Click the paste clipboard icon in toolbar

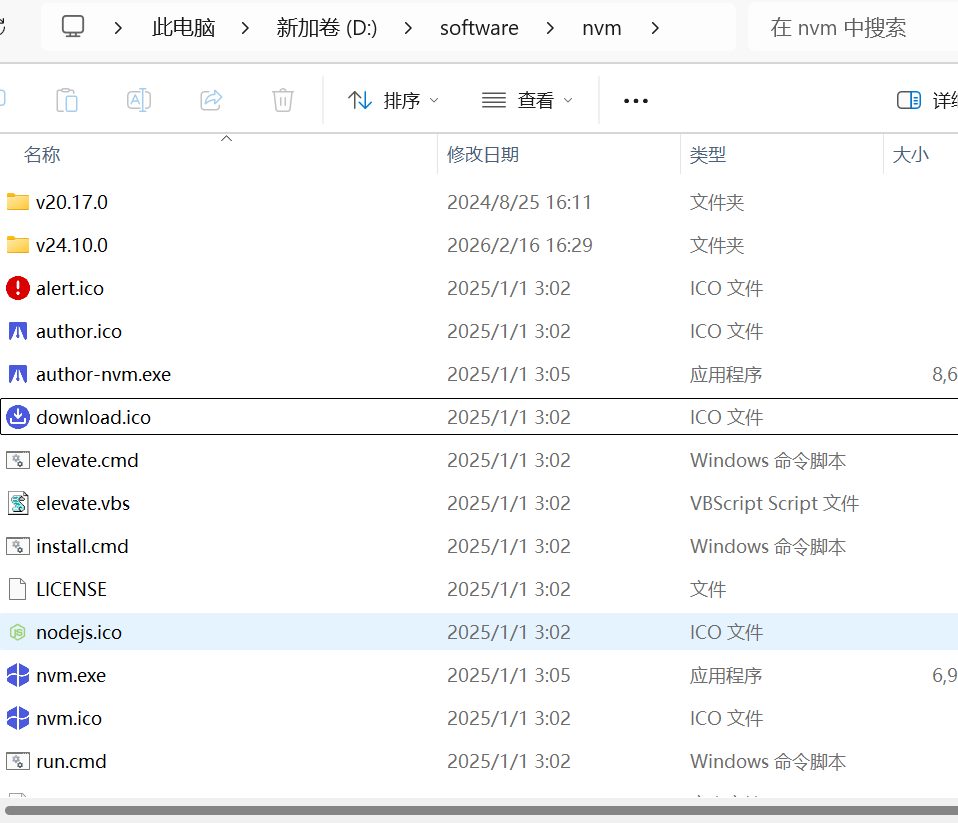(x=67, y=100)
